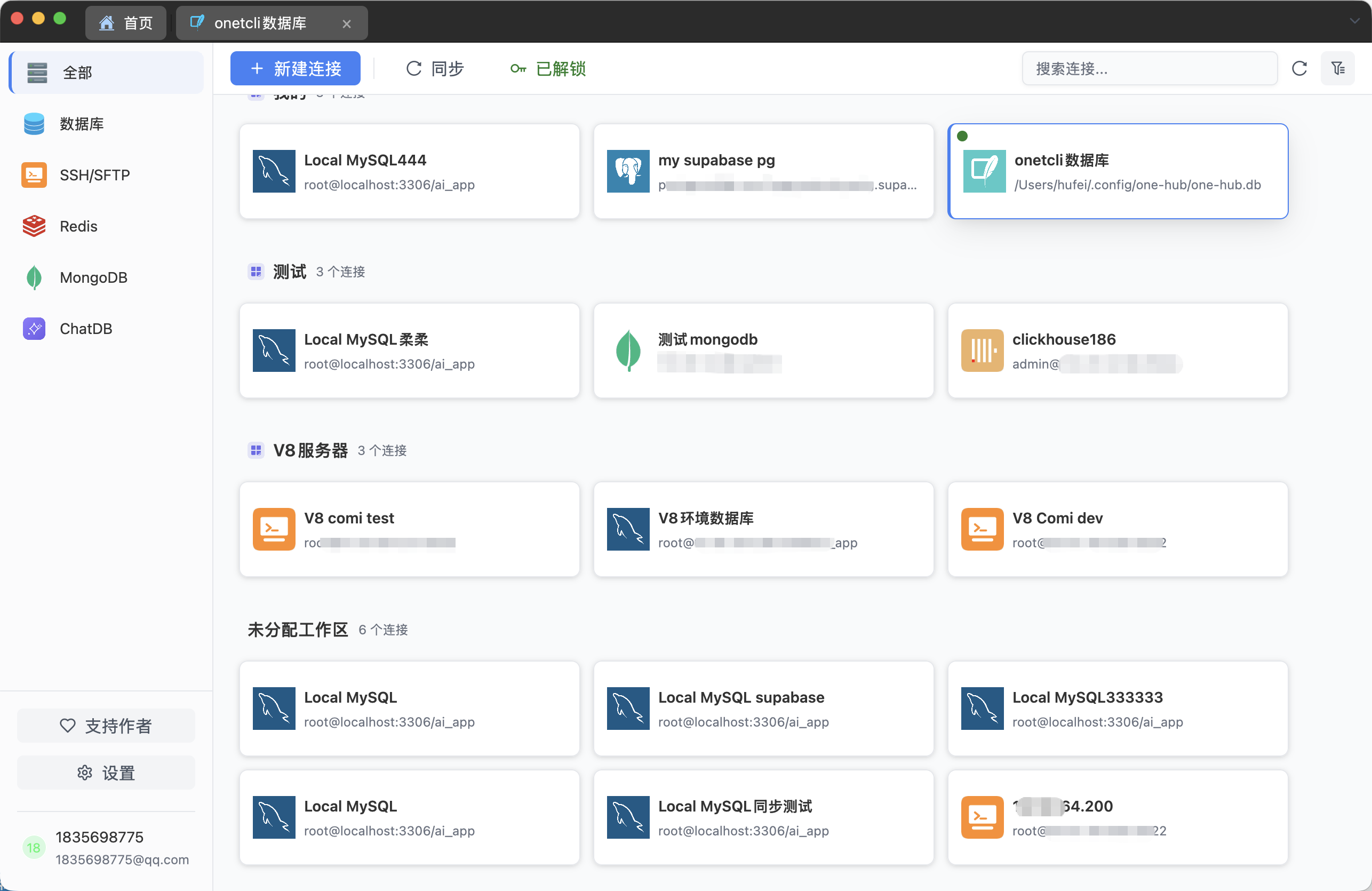
Task: Click inside the 搜索连接 search field
Action: click(1149, 68)
